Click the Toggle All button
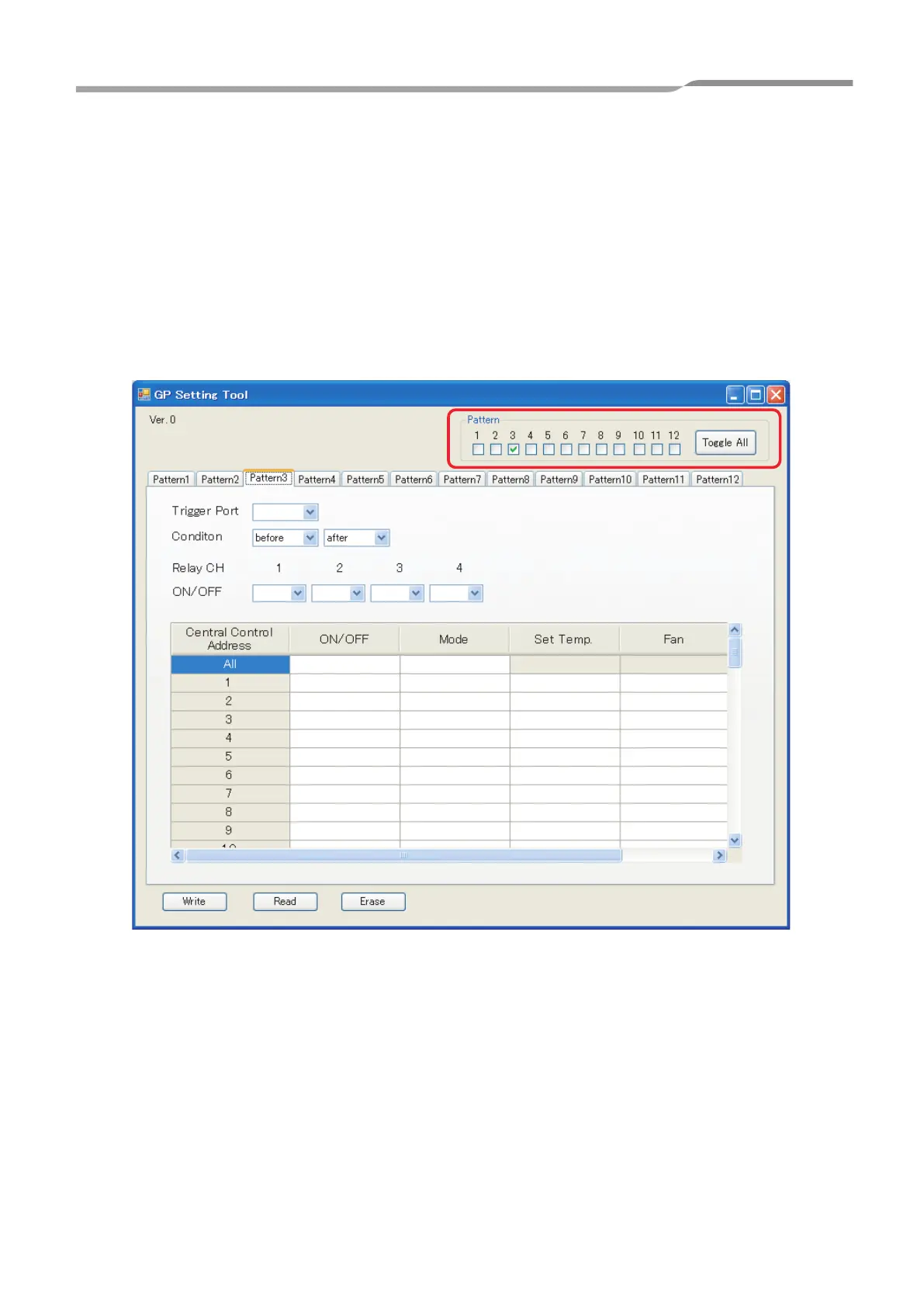Screen dimensions: 924x1306 click(x=725, y=442)
